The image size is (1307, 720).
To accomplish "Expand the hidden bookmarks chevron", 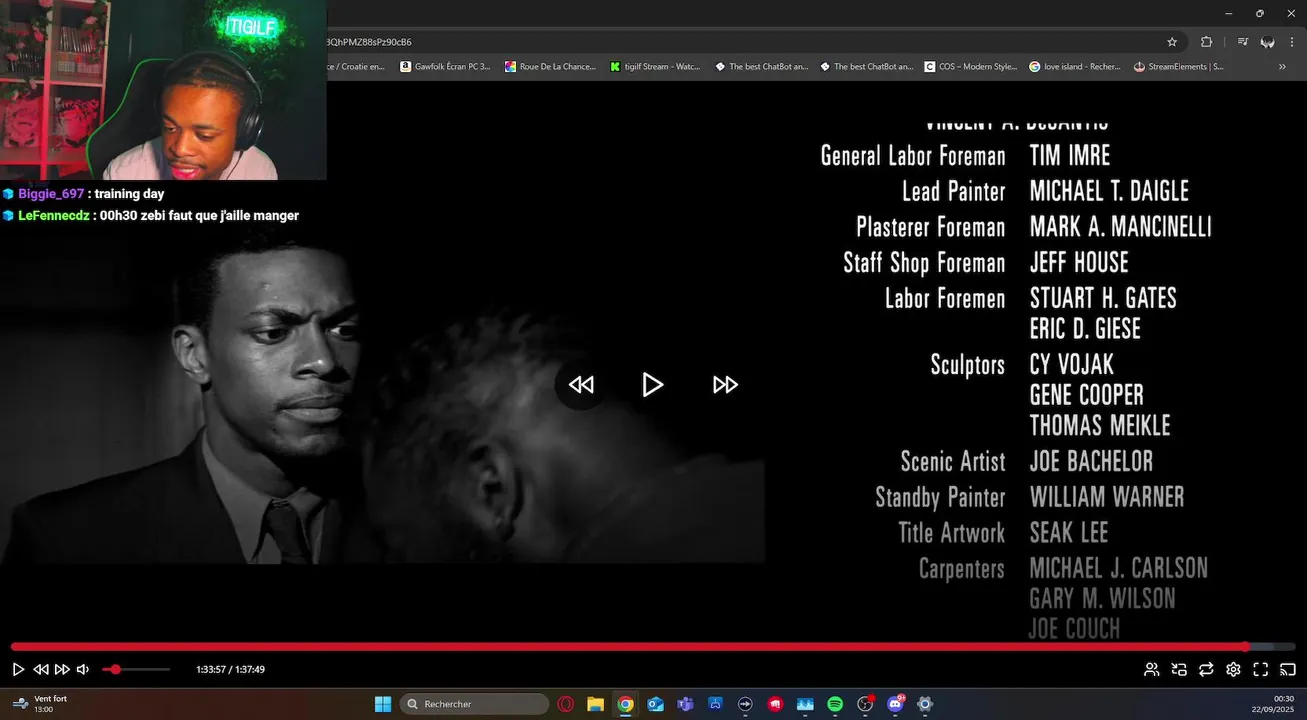I will point(1282,67).
